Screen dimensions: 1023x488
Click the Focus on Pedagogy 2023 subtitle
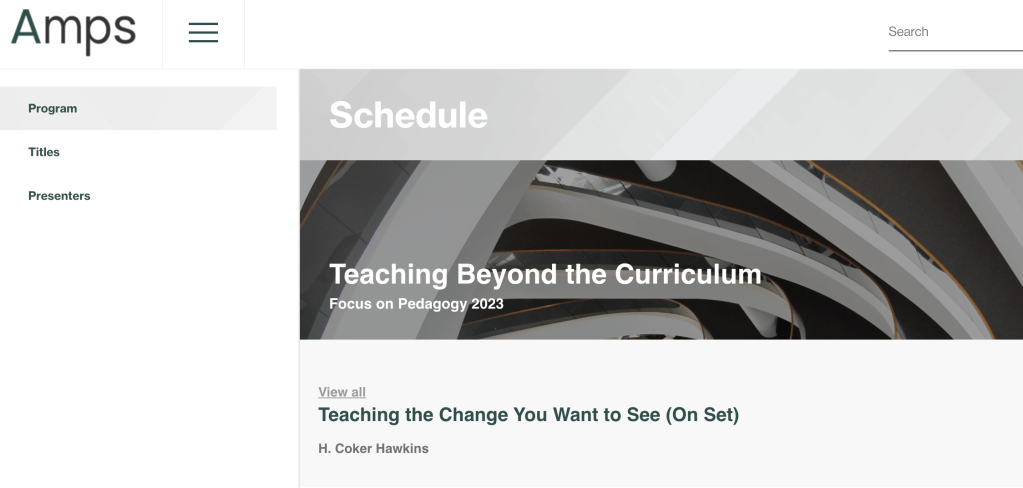click(416, 304)
